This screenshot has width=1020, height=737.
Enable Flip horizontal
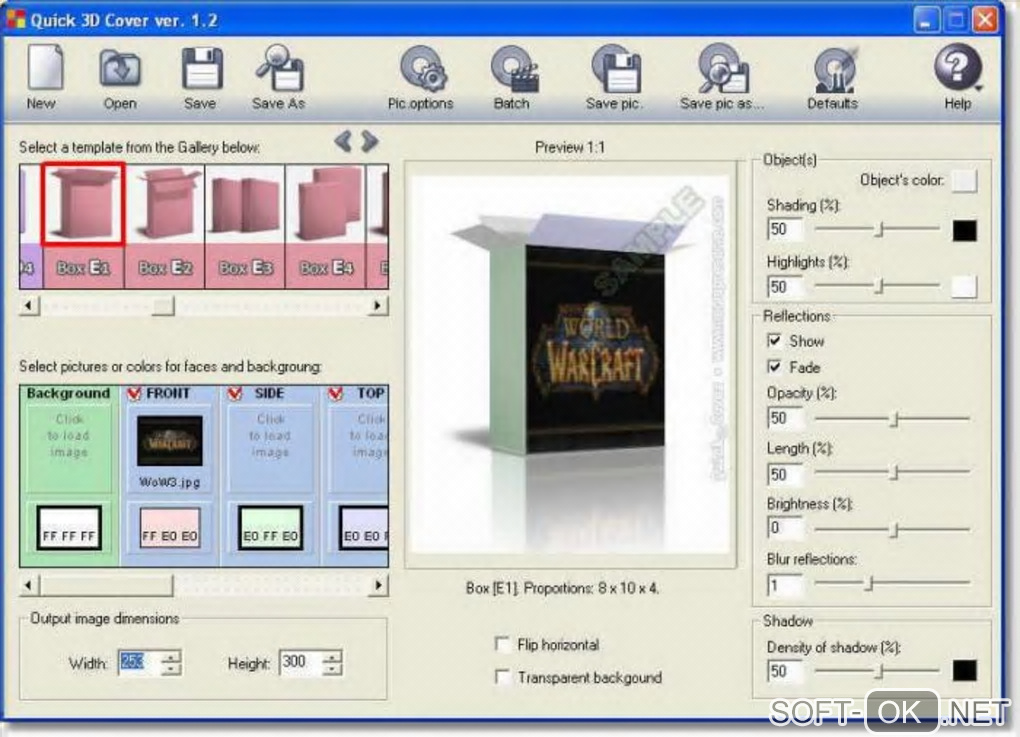click(x=502, y=644)
